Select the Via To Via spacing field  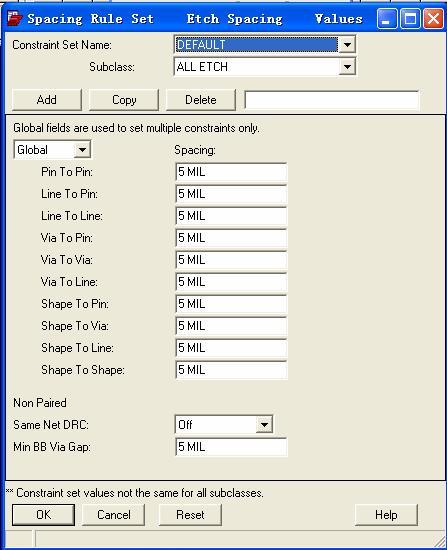(231, 260)
